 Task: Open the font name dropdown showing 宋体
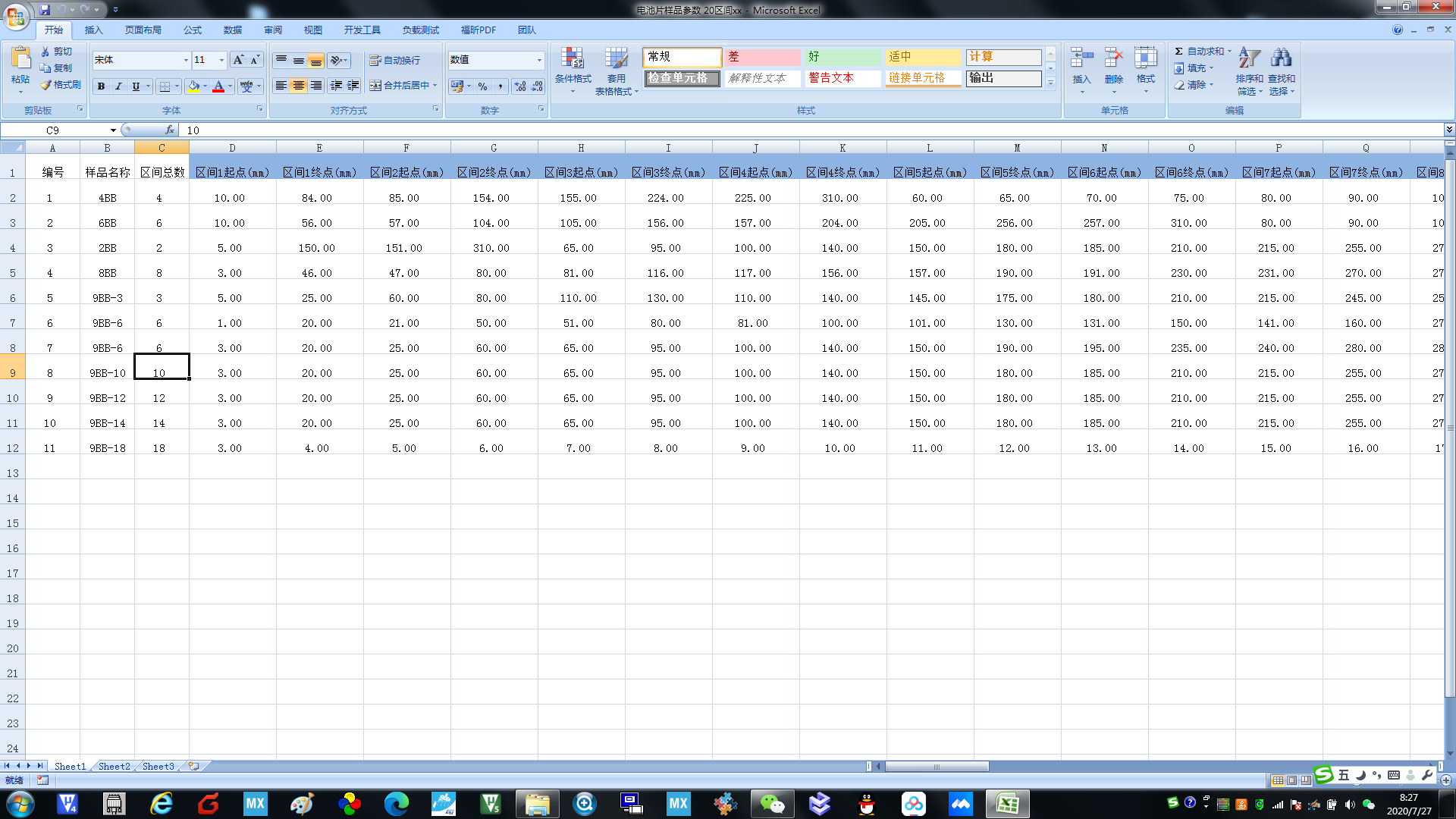pos(186,60)
